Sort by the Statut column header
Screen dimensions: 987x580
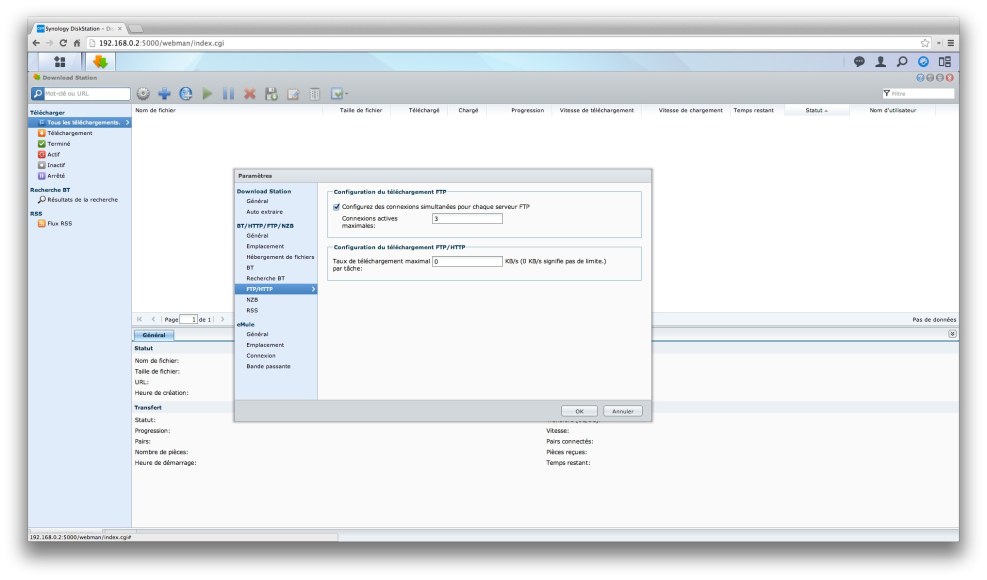tap(816, 110)
